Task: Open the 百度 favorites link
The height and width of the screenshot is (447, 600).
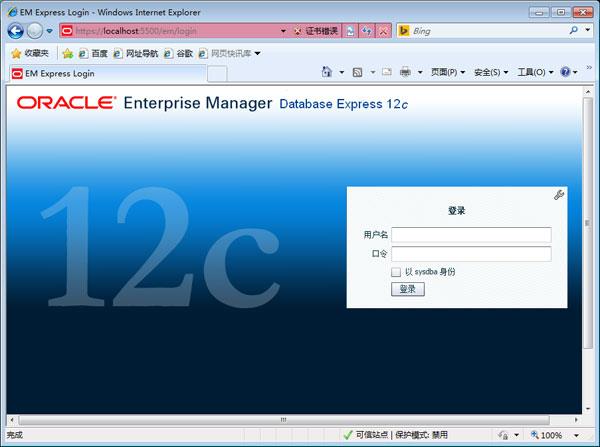Action: click(x=93, y=54)
